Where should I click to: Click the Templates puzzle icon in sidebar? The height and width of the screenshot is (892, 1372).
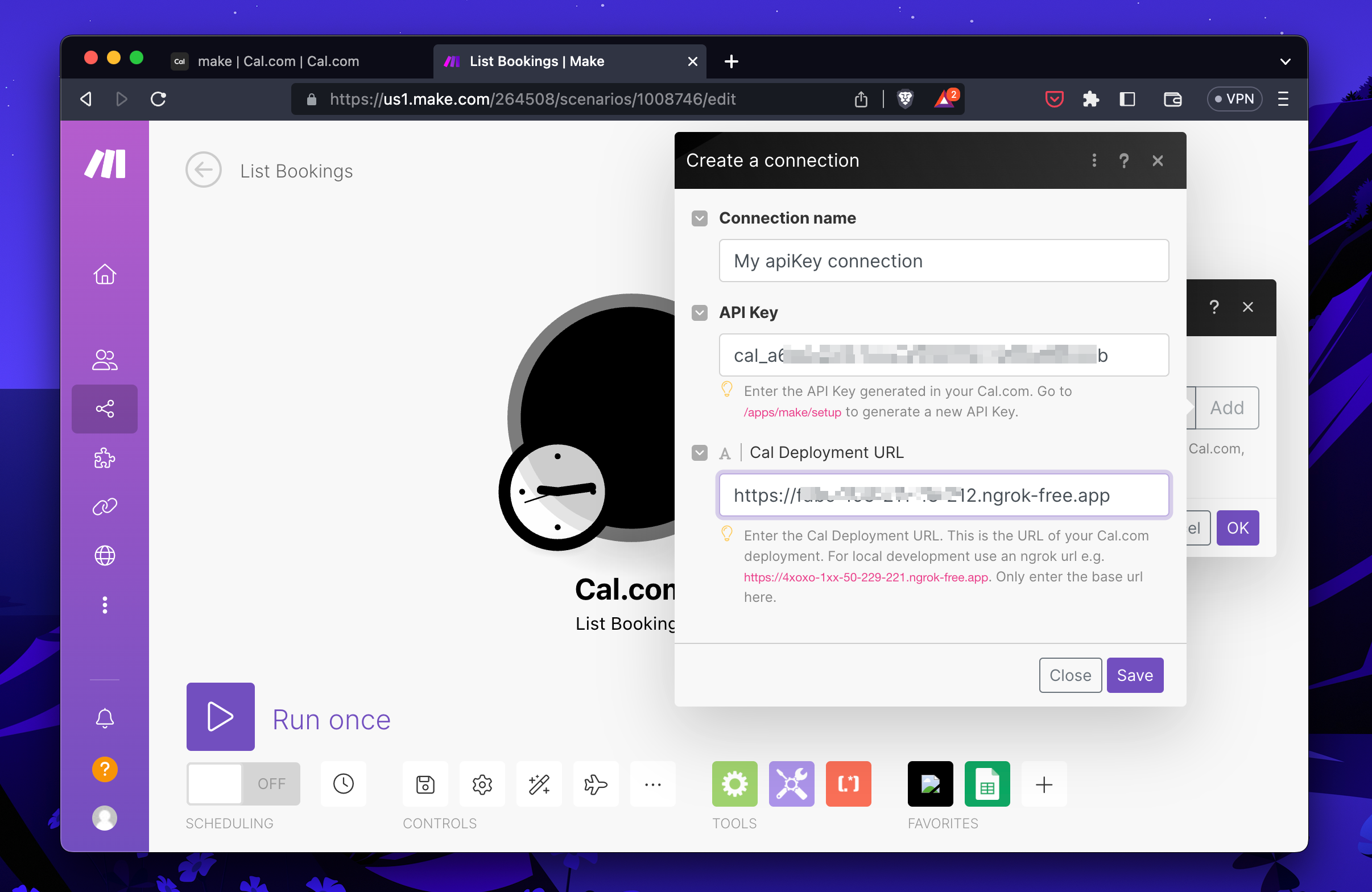click(x=104, y=458)
